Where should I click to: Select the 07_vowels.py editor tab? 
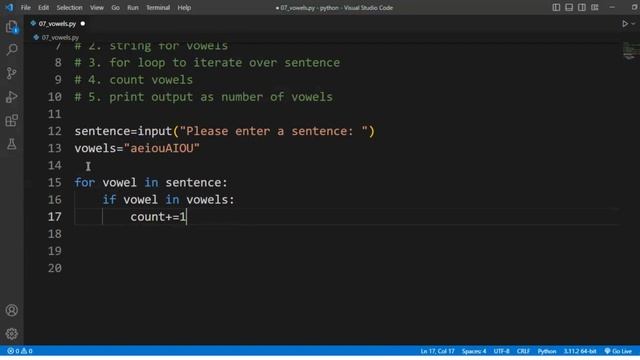tap(57, 24)
